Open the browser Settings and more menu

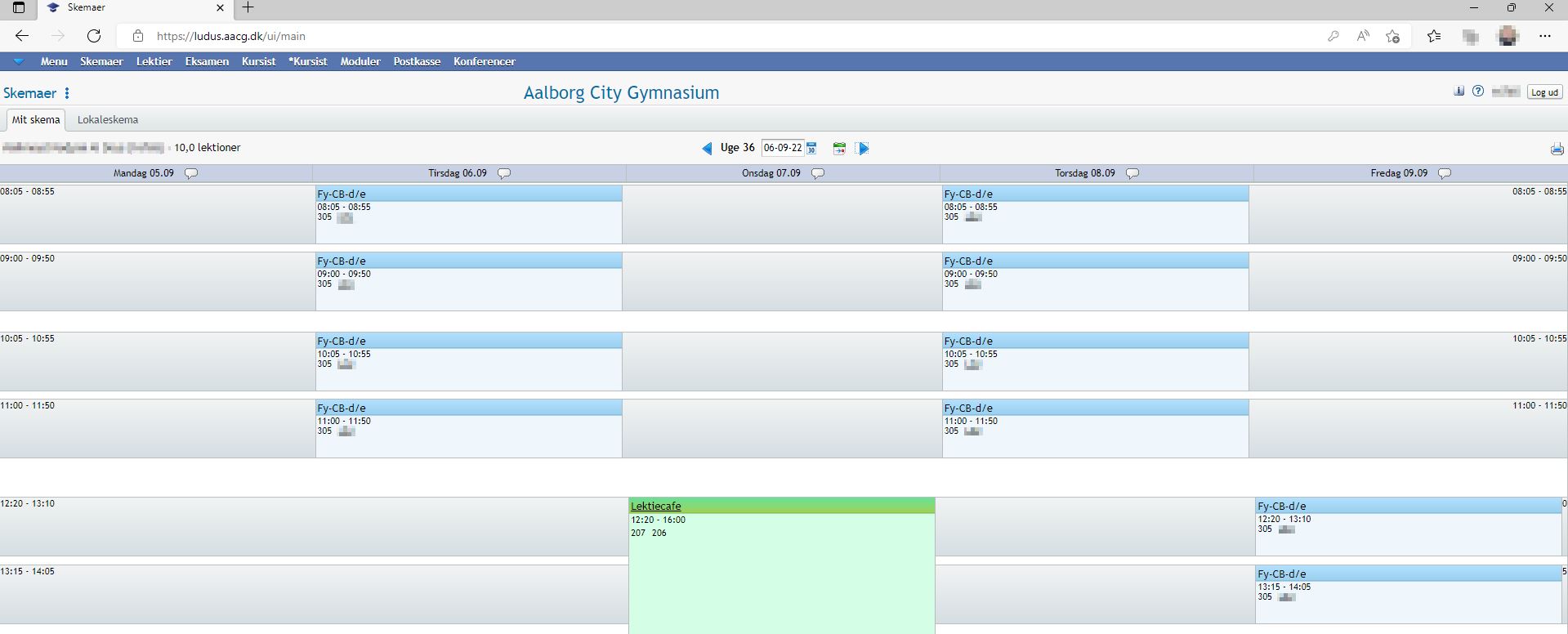[1544, 36]
